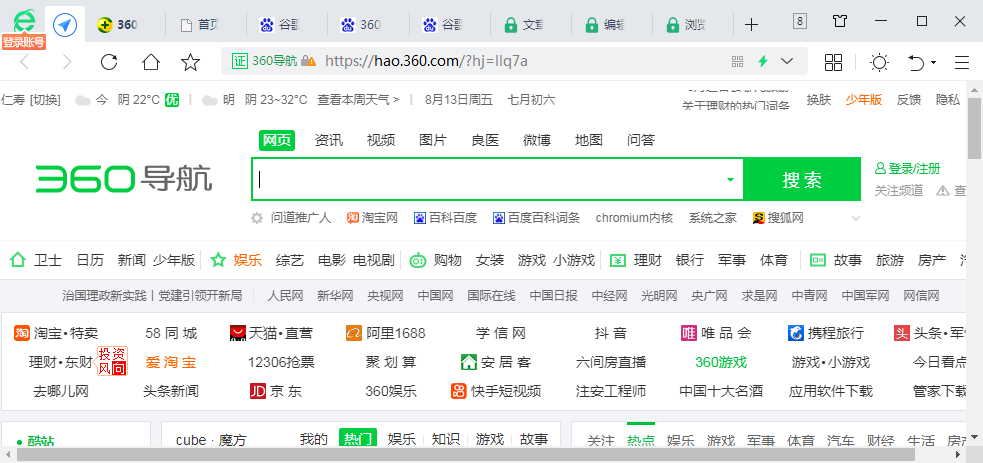Open the extensions grid icon

coord(833,61)
